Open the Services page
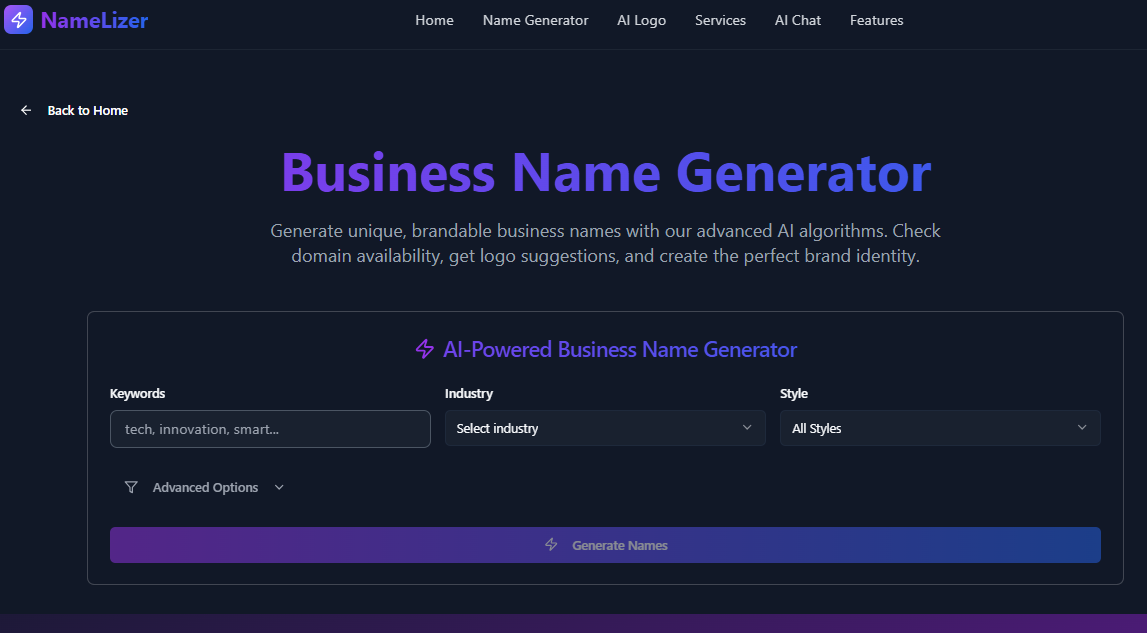This screenshot has height=633, width=1147. tap(720, 20)
